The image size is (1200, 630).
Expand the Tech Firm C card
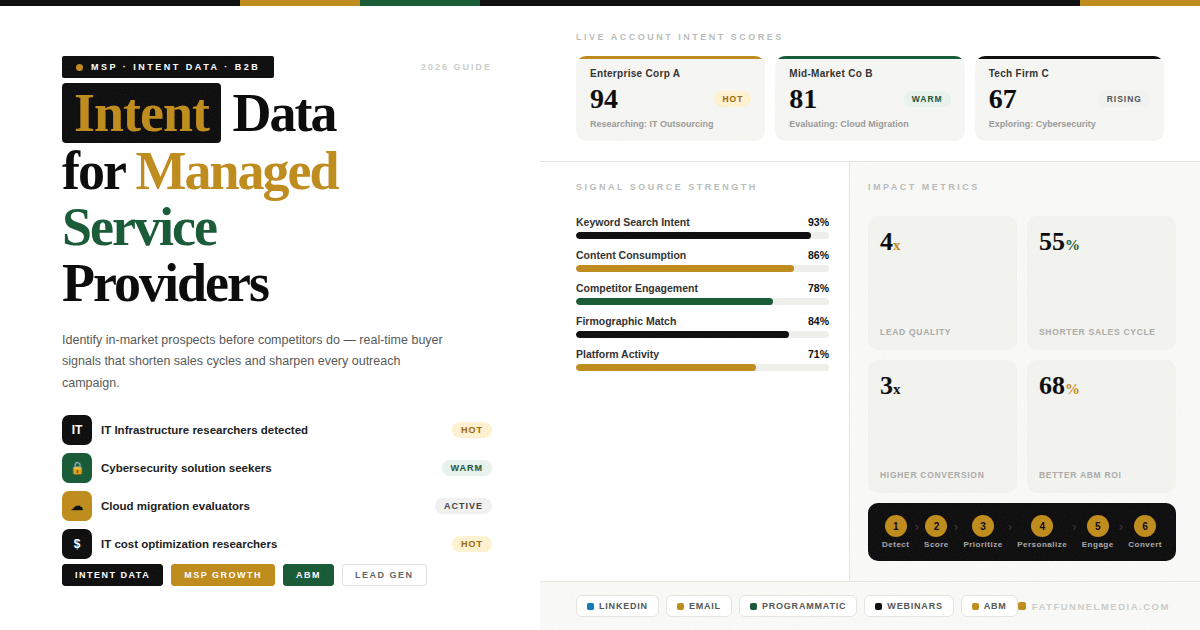1069,99
